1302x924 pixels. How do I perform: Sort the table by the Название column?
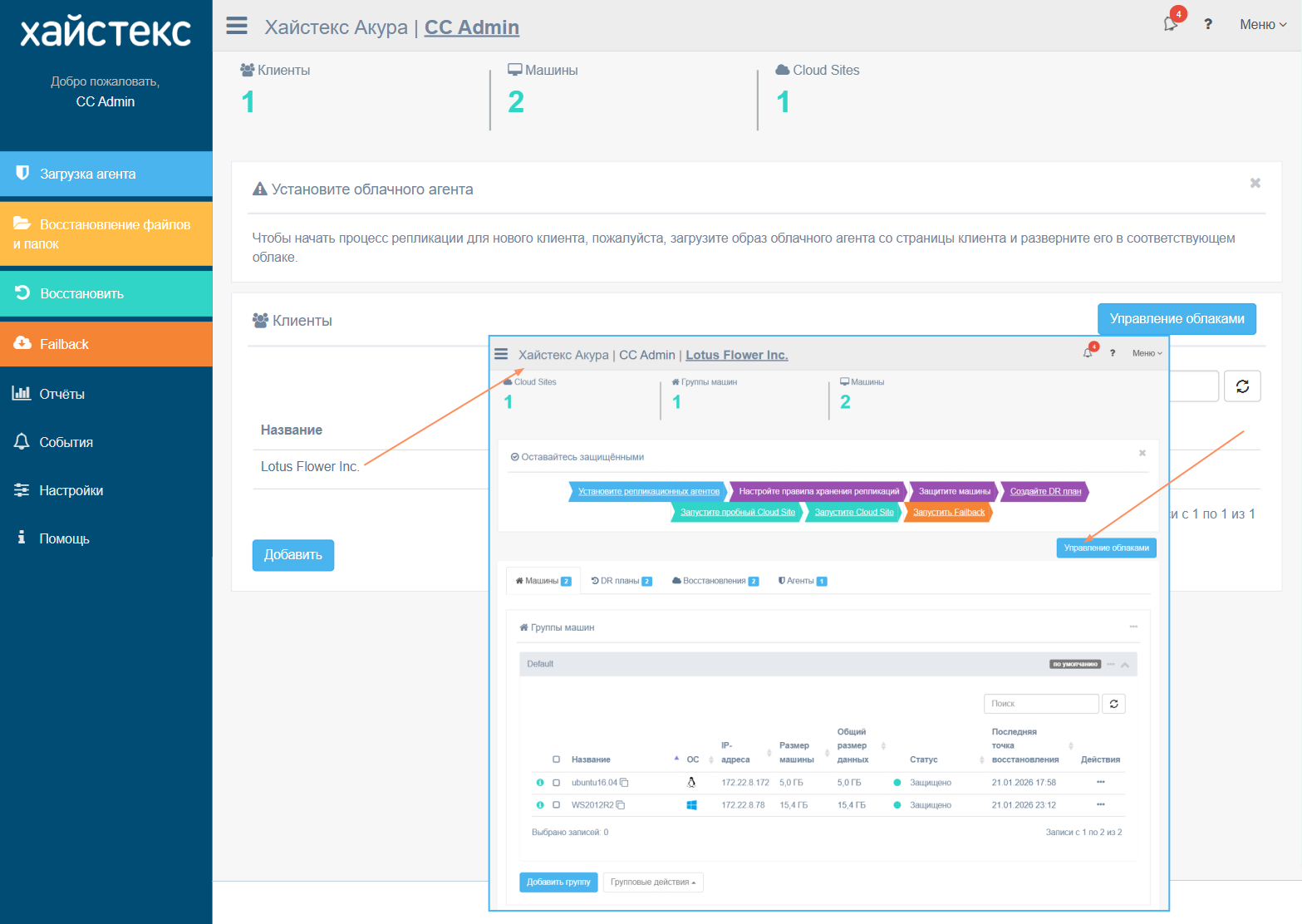[x=292, y=430]
